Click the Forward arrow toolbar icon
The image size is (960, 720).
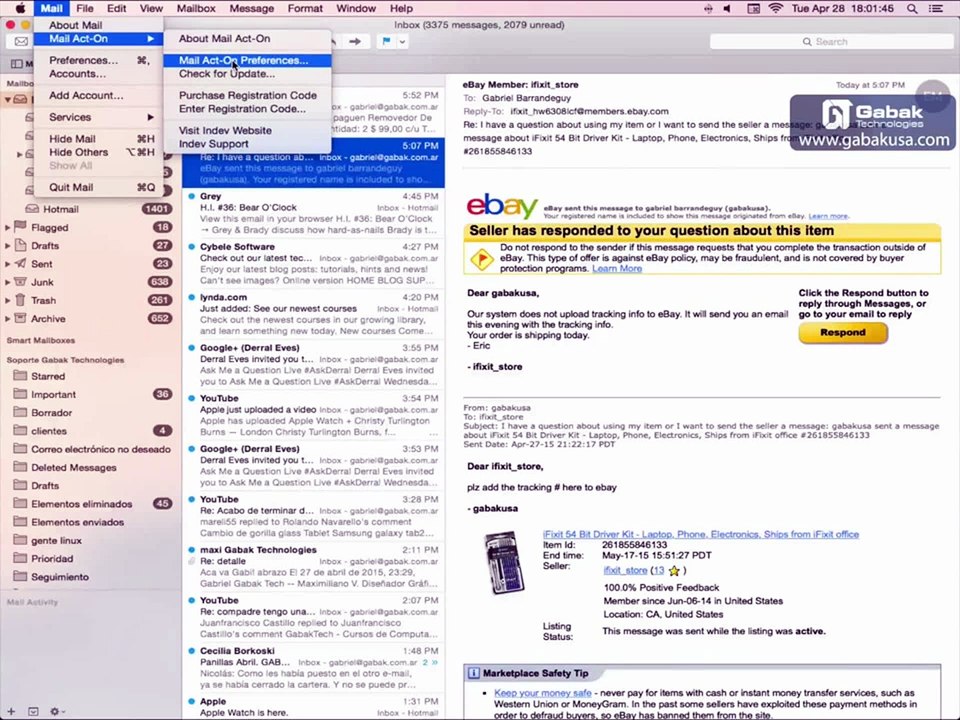pyautogui.click(x=355, y=42)
